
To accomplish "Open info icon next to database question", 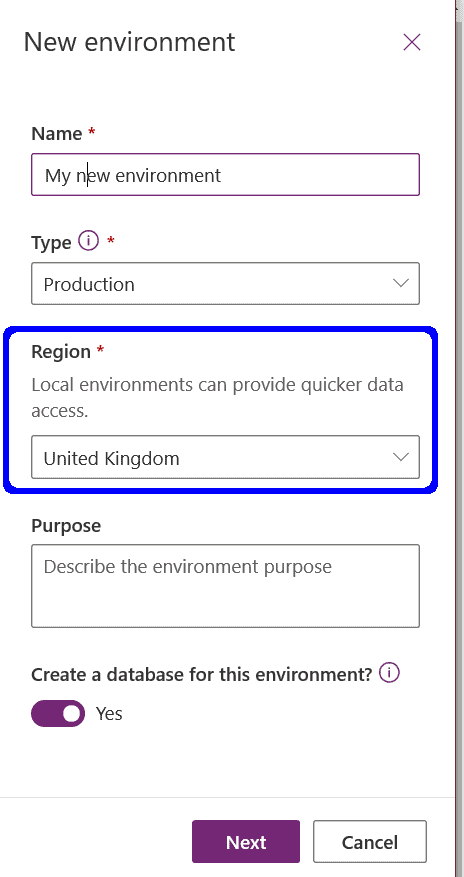I will coord(389,673).
